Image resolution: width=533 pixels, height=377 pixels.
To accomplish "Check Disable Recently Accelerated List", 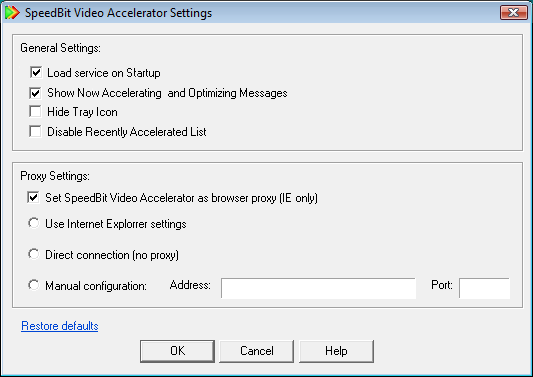I will [35, 131].
